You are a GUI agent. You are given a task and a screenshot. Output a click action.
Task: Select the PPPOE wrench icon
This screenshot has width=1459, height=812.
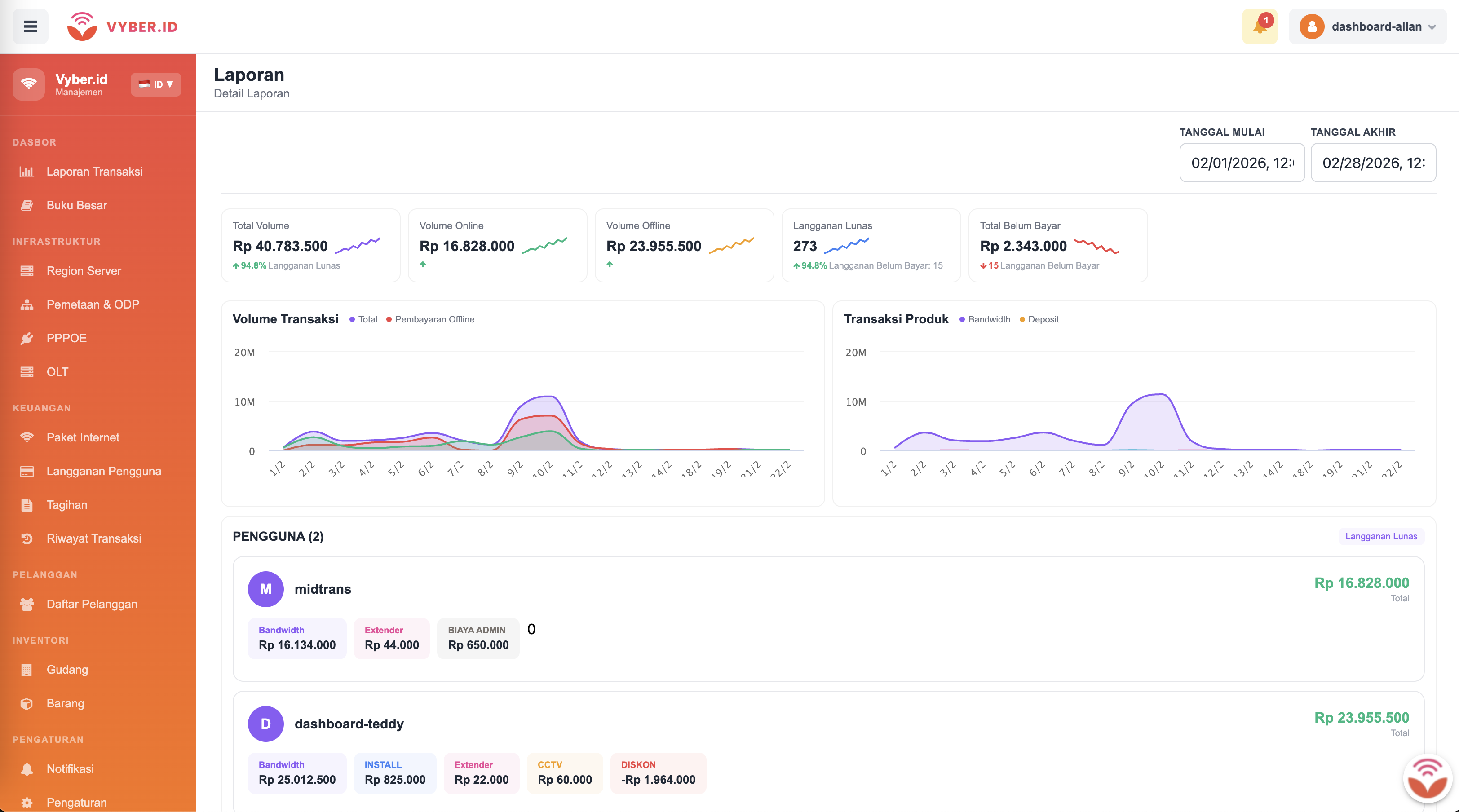27,338
